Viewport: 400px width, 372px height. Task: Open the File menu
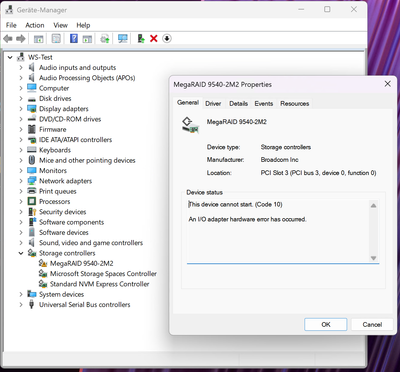point(11,25)
